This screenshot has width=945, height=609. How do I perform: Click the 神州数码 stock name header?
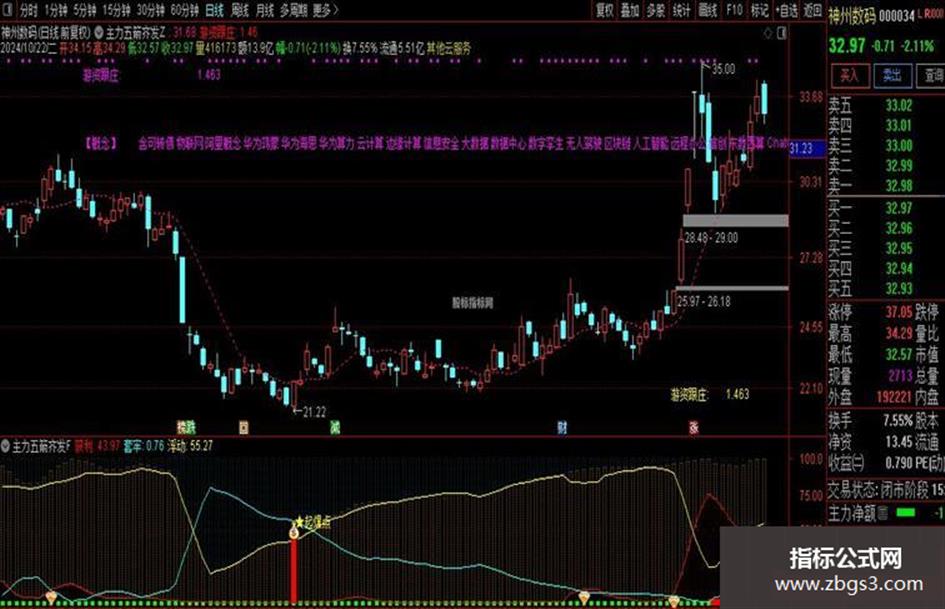pos(852,16)
